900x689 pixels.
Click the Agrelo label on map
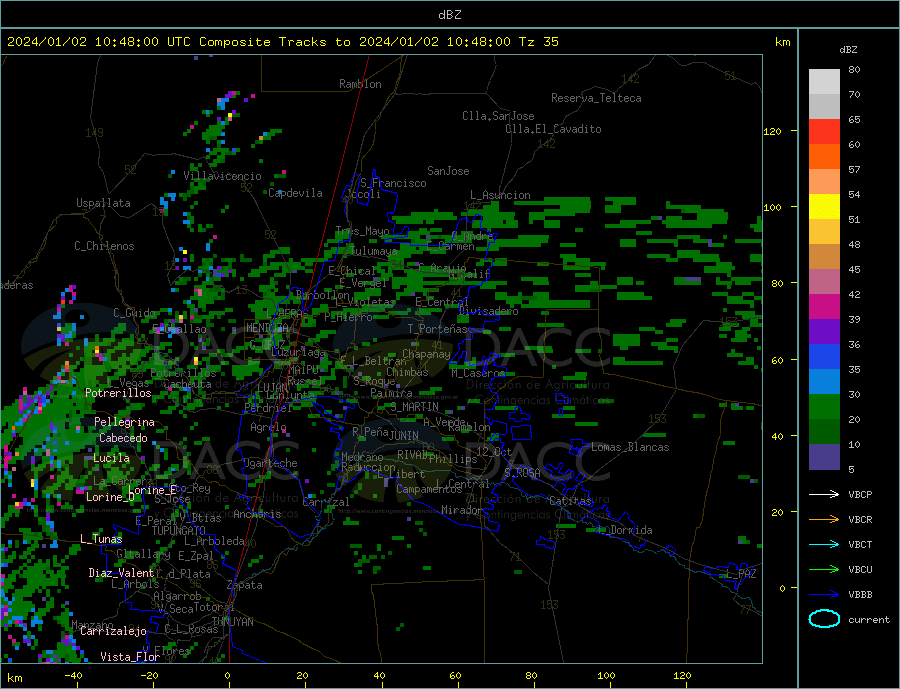pyautogui.click(x=268, y=428)
